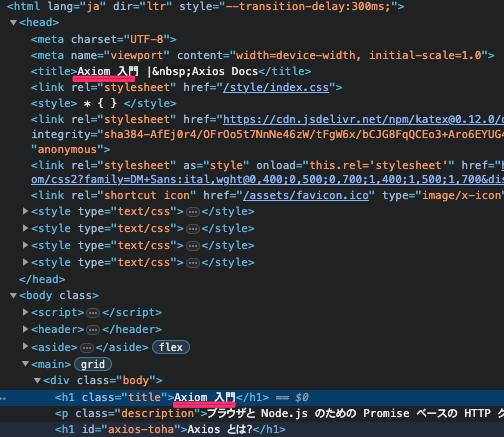Expand the header element
504x437 pixels.
pyautogui.click(x=25, y=329)
